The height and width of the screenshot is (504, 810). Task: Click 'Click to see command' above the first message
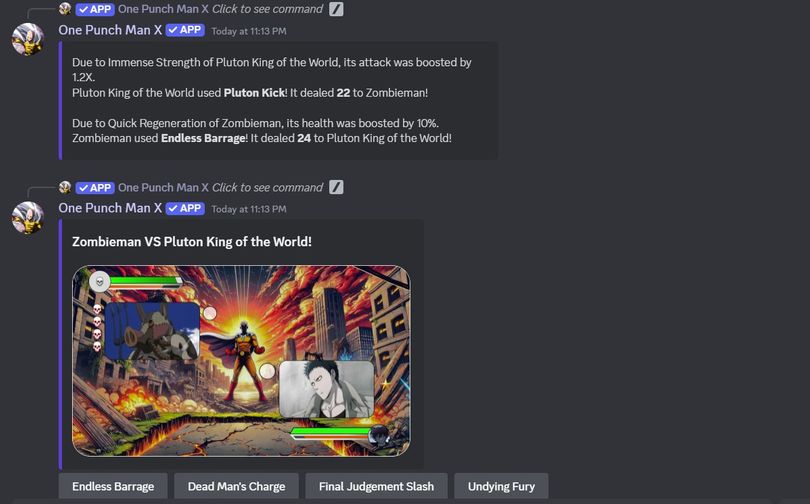(x=268, y=9)
